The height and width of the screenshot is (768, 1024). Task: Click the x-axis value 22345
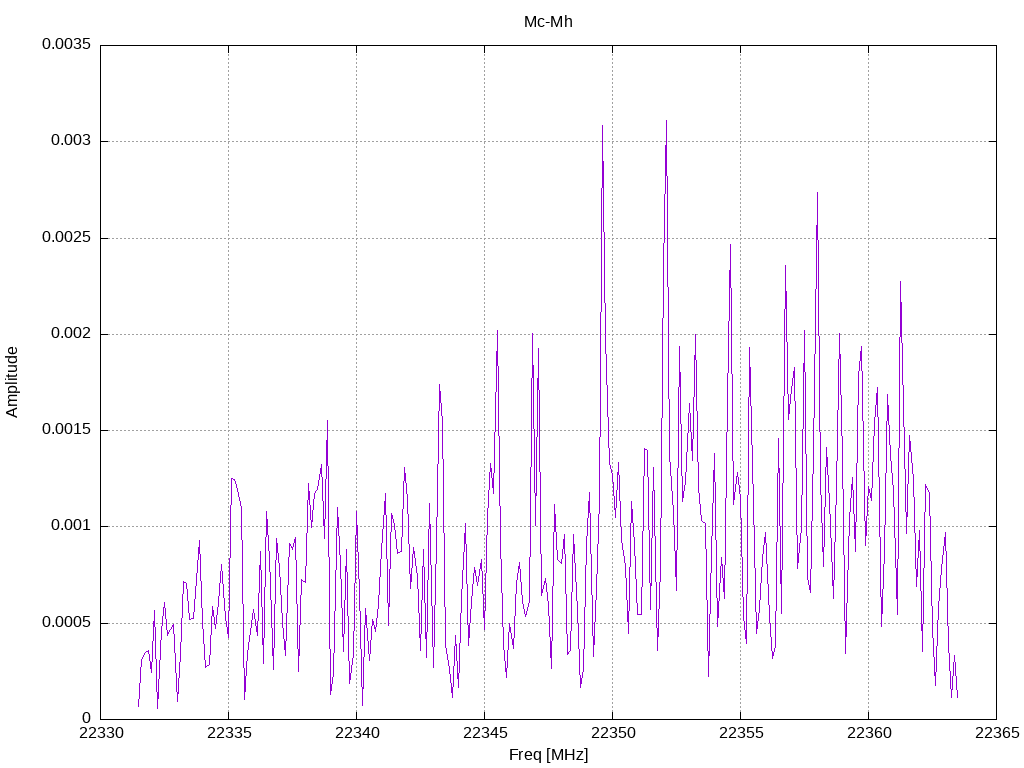coord(485,733)
